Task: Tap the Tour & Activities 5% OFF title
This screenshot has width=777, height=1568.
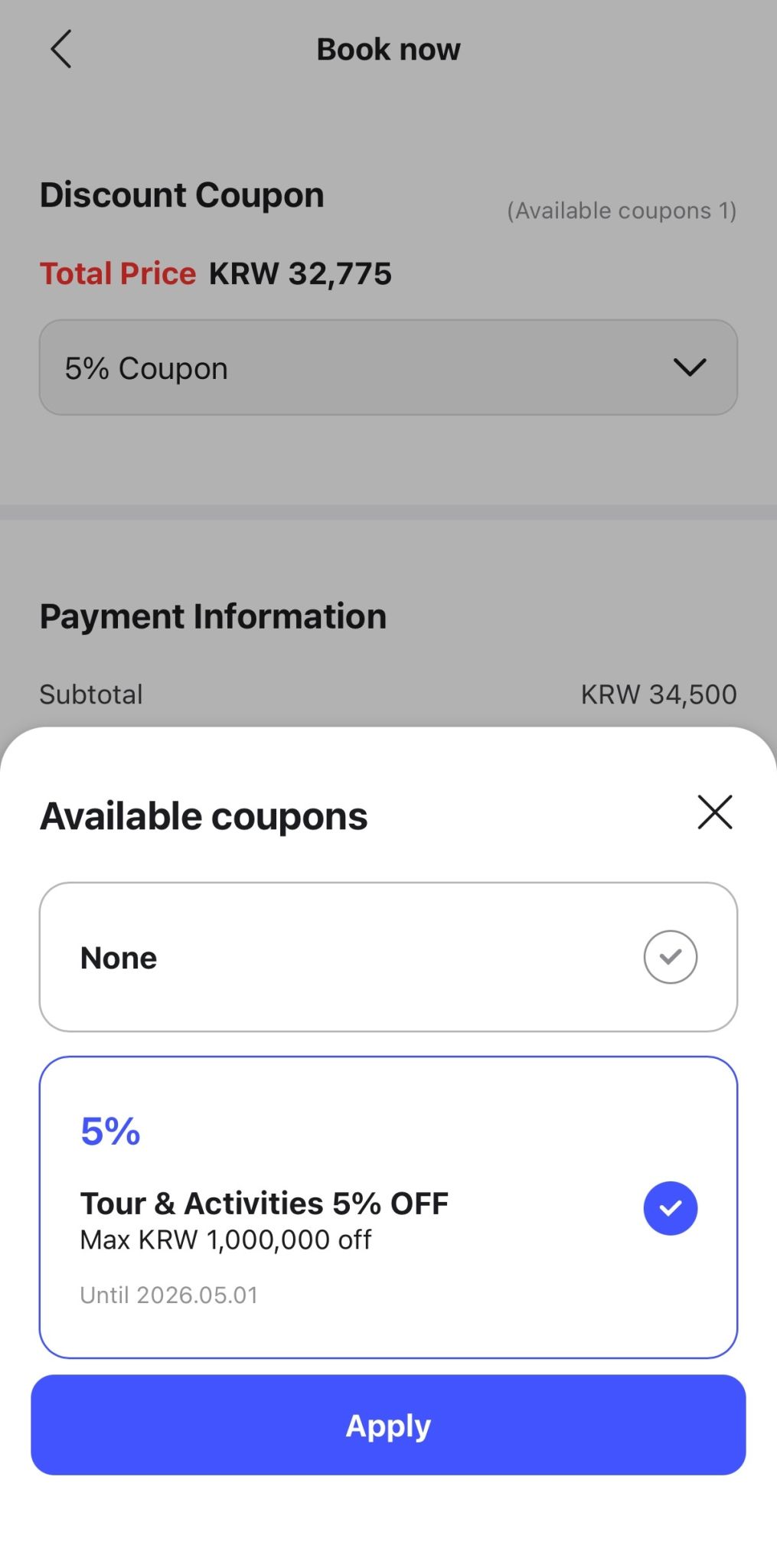Action: tap(264, 1204)
